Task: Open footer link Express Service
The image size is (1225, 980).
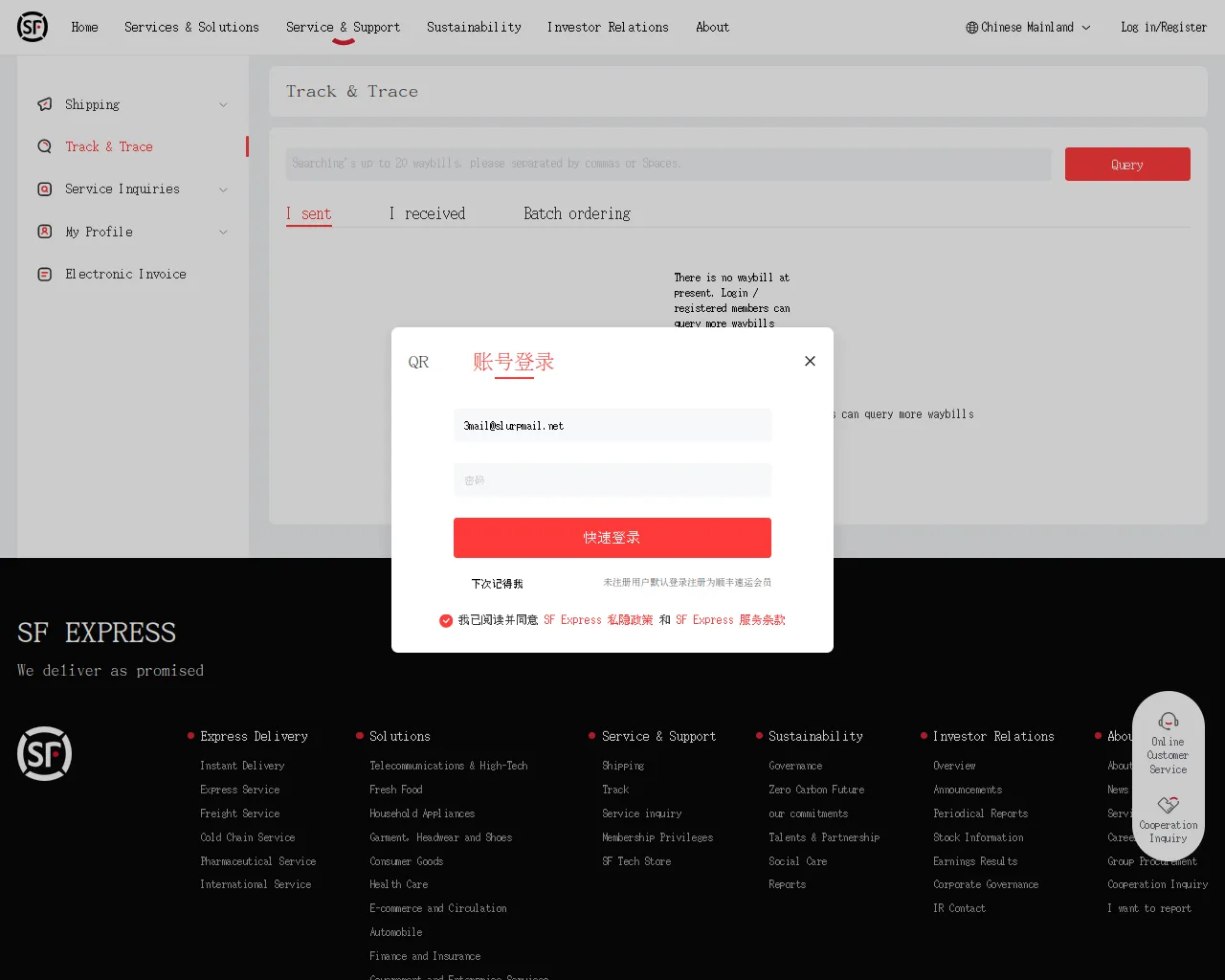Action: [240, 790]
